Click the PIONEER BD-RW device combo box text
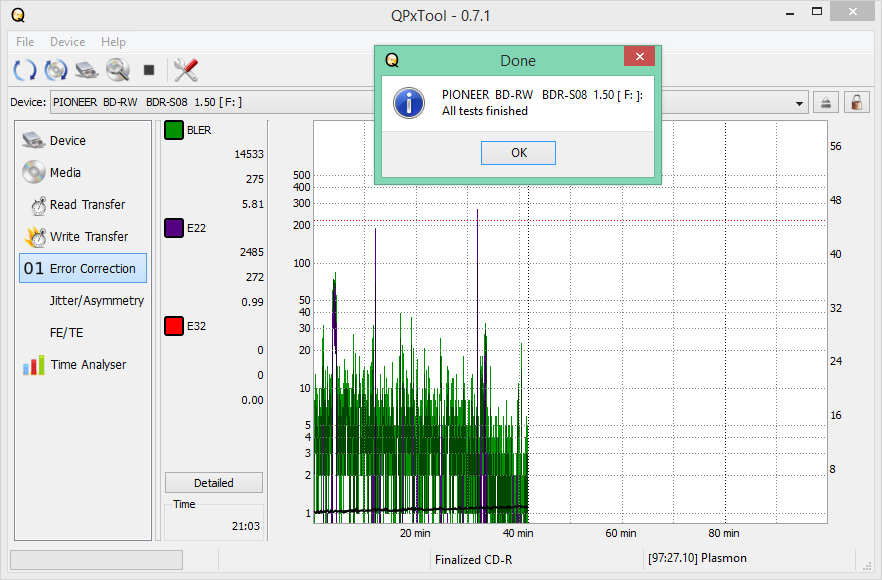The image size is (882, 580). [147, 102]
